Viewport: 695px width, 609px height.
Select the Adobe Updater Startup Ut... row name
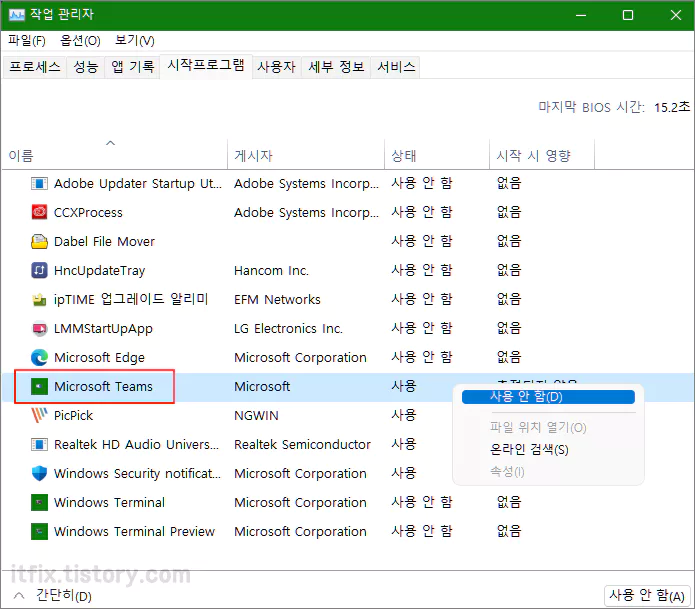pyautogui.click(x=138, y=183)
